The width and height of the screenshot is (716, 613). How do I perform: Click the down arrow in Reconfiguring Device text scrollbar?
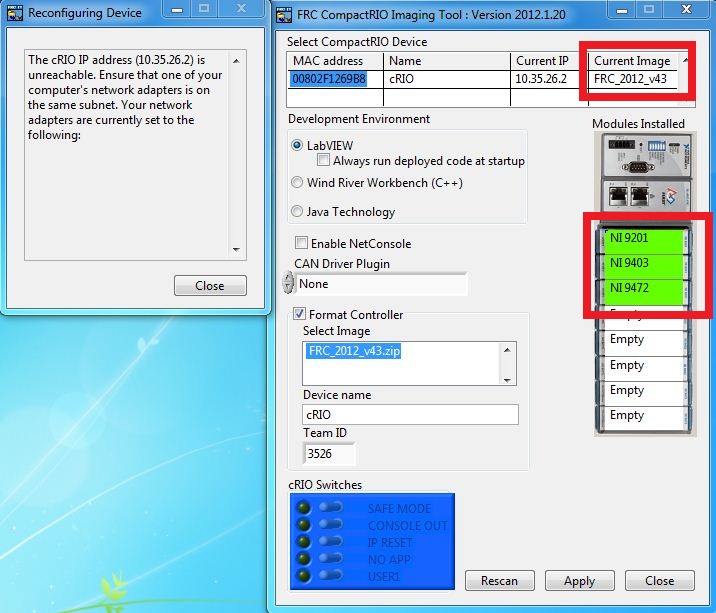click(x=236, y=249)
